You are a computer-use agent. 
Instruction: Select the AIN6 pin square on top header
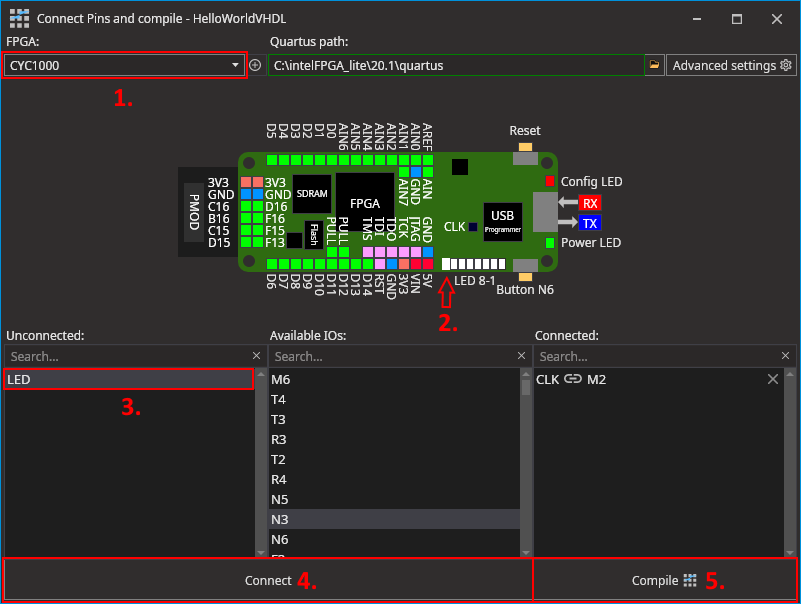pos(344,160)
